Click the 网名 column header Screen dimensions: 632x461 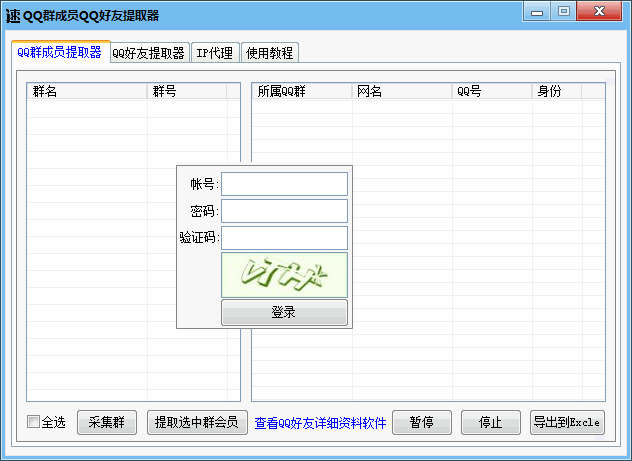point(402,91)
